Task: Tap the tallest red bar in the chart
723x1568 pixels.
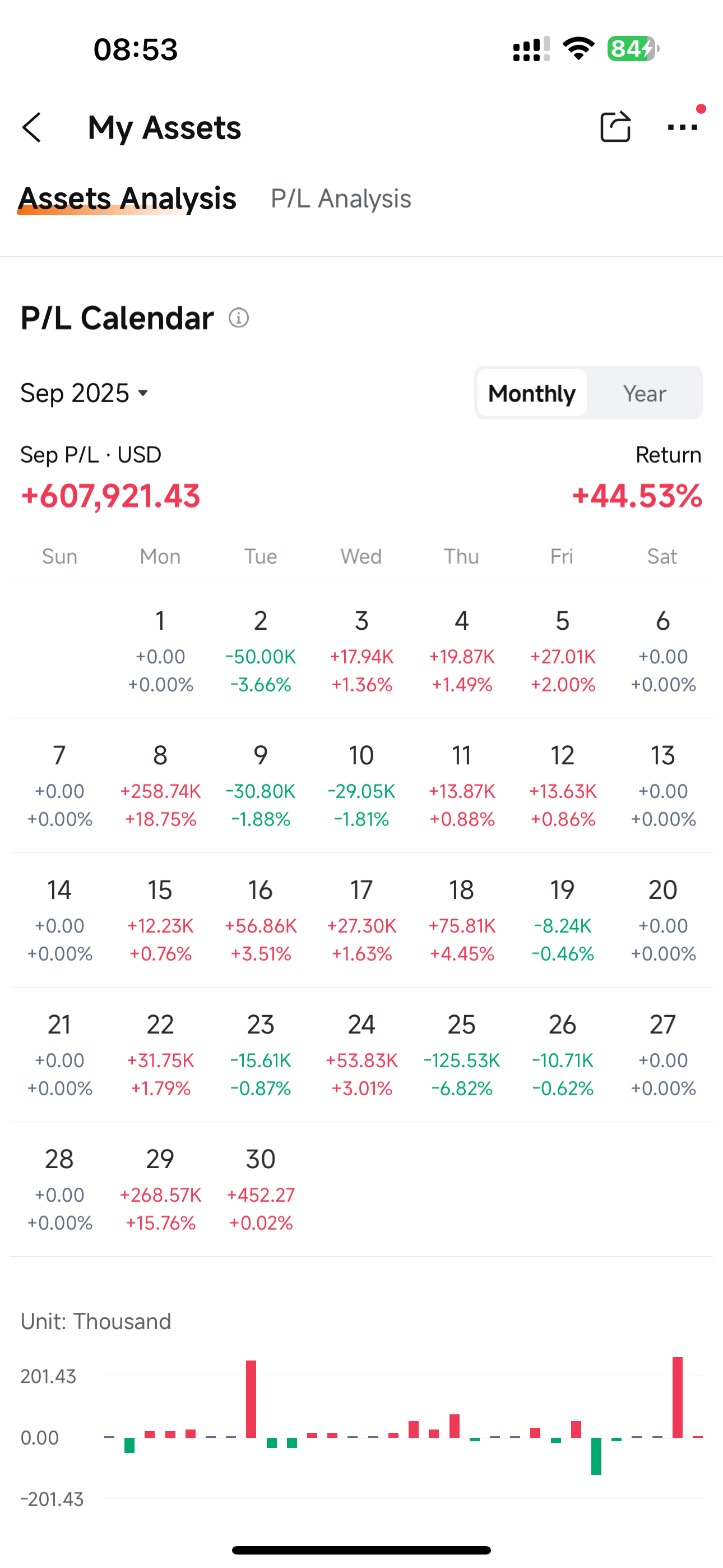Action: pyautogui.click(x=678, y=1397)
